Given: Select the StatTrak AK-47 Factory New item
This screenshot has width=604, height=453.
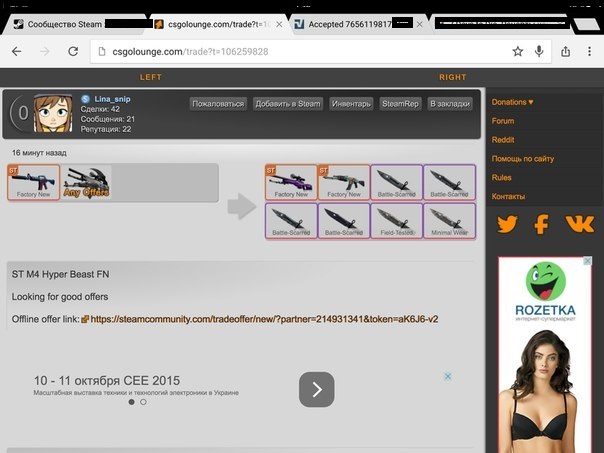Looking at the screenshot, I should pos(344,183).
